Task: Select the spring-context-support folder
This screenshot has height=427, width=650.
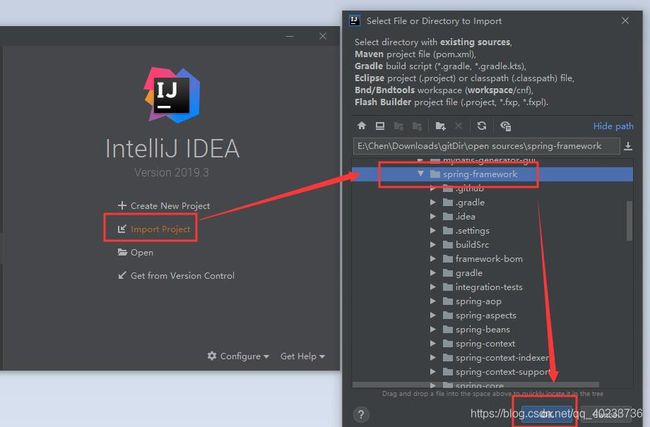Action: click(502, 372)
